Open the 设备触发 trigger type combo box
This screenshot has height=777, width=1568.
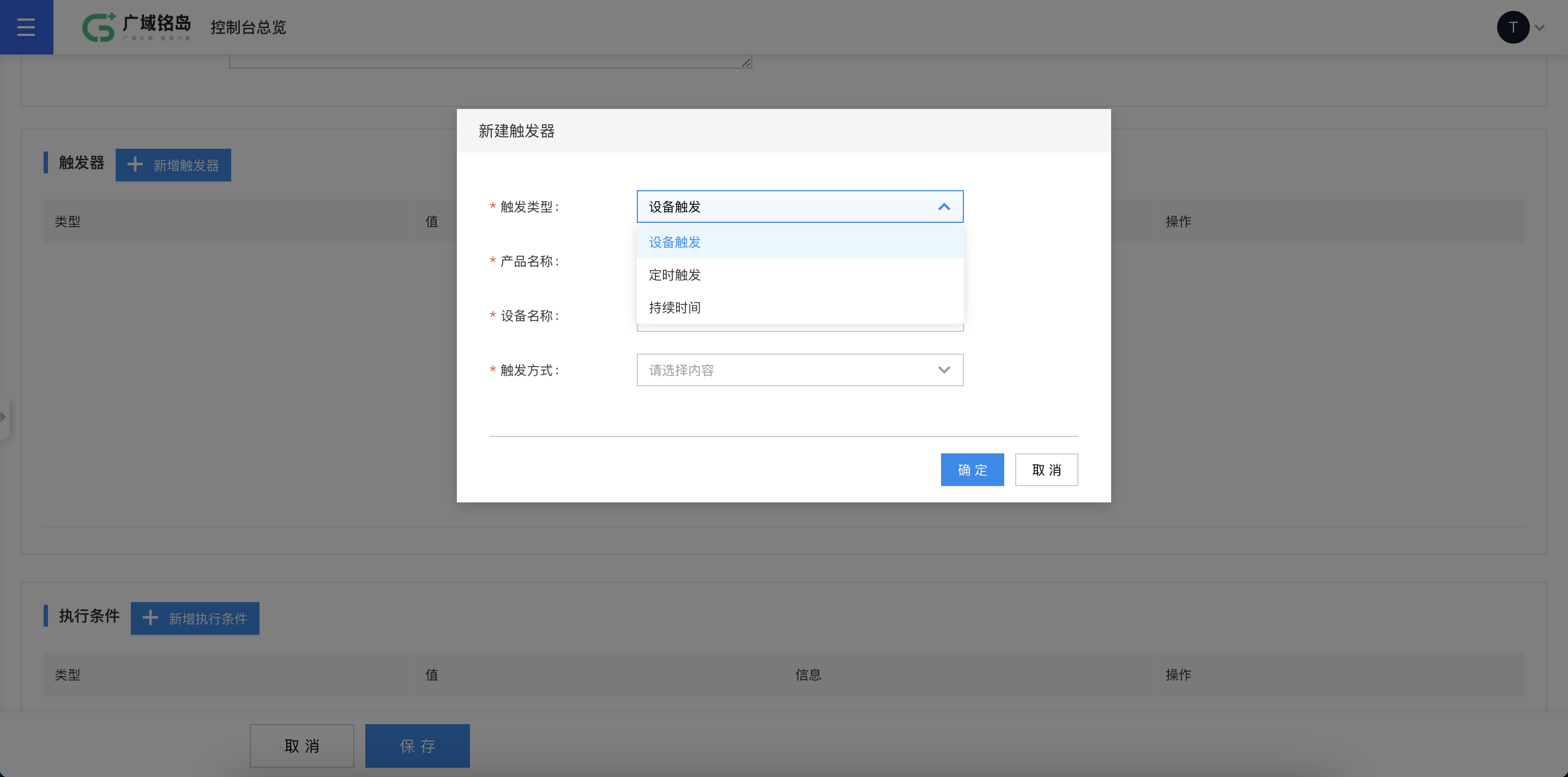(800, 207)
